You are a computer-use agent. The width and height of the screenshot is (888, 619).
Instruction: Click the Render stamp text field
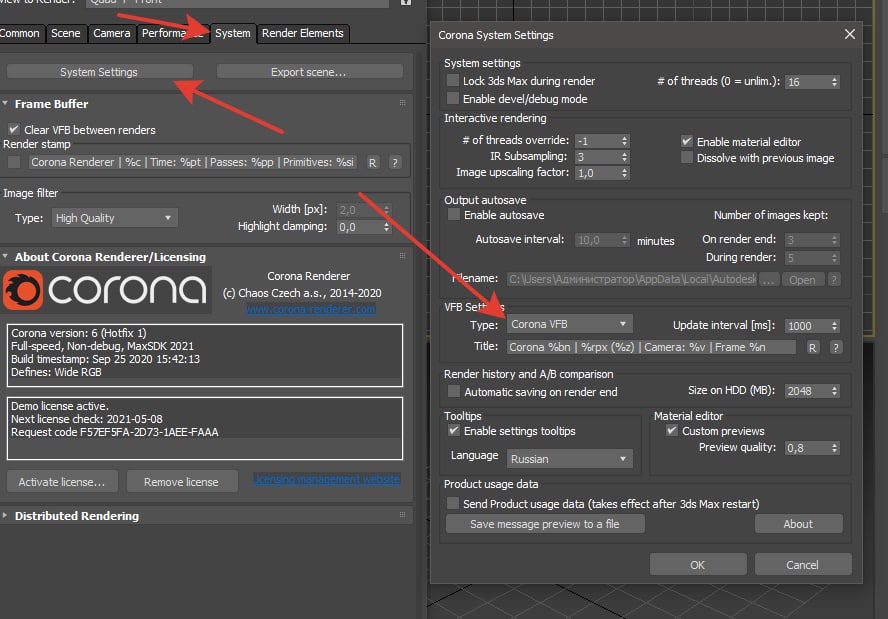click(x=193, y=163)
